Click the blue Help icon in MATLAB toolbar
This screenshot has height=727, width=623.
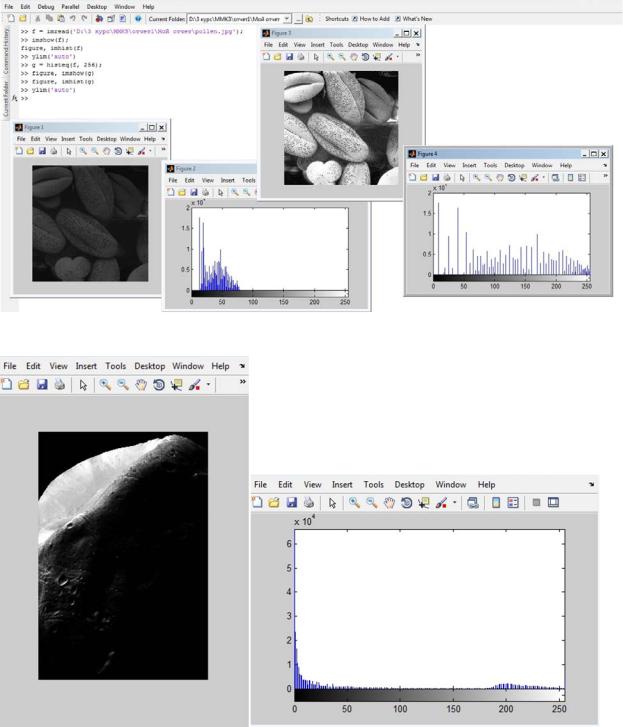coord(138,19)
